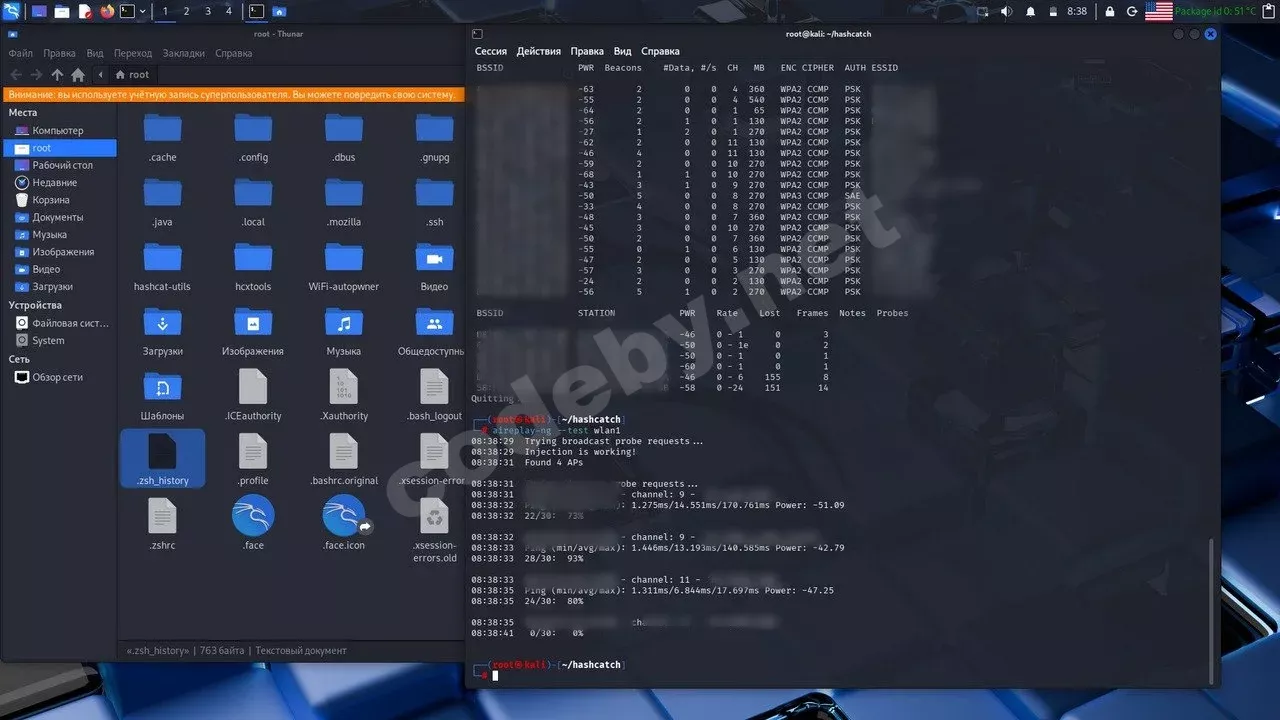The height and width of the screenshot is (720, 1280).
Task: Open Обзор сети in the sidebar
Action: 59,377
